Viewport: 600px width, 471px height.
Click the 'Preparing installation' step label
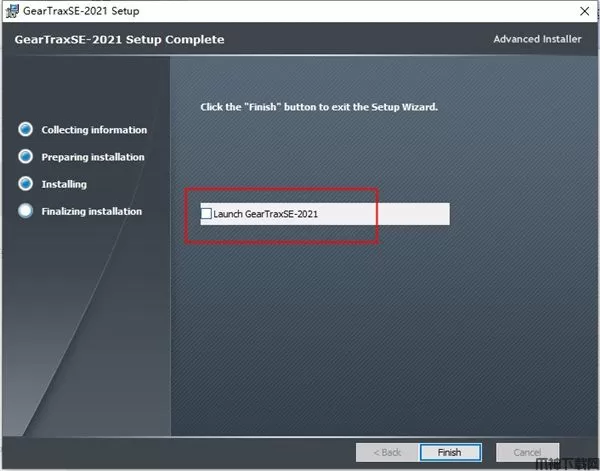click(93, 157)
